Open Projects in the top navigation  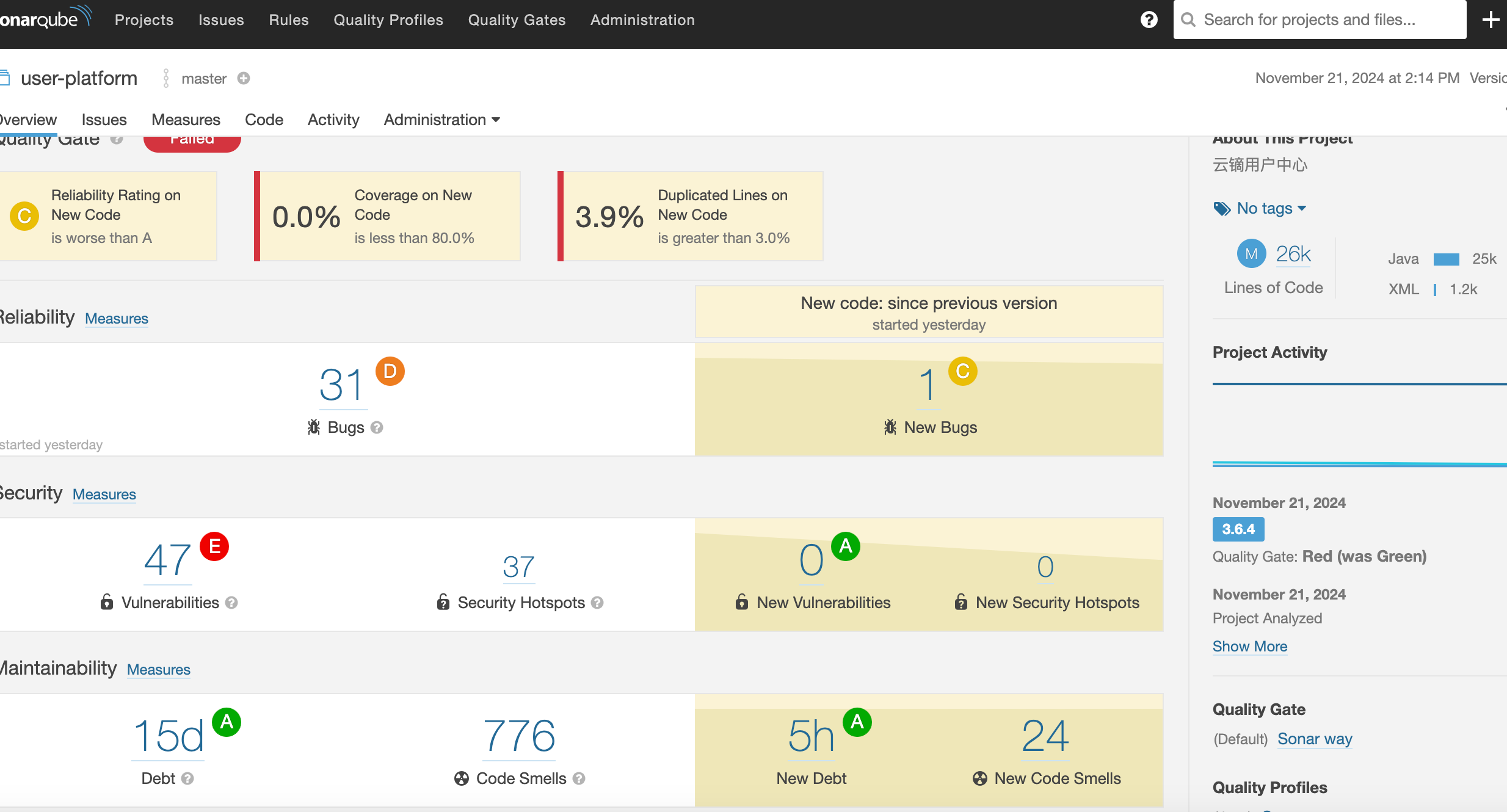[x=144, y=20]
